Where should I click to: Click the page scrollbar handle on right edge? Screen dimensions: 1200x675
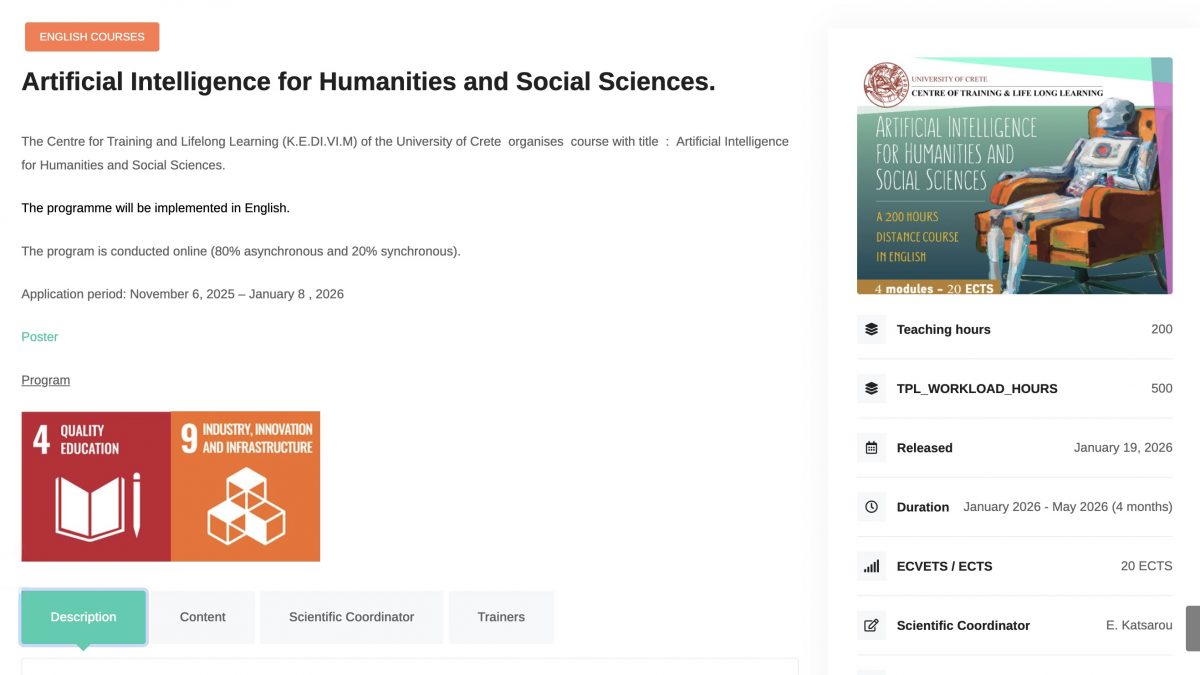(1192, 628)
